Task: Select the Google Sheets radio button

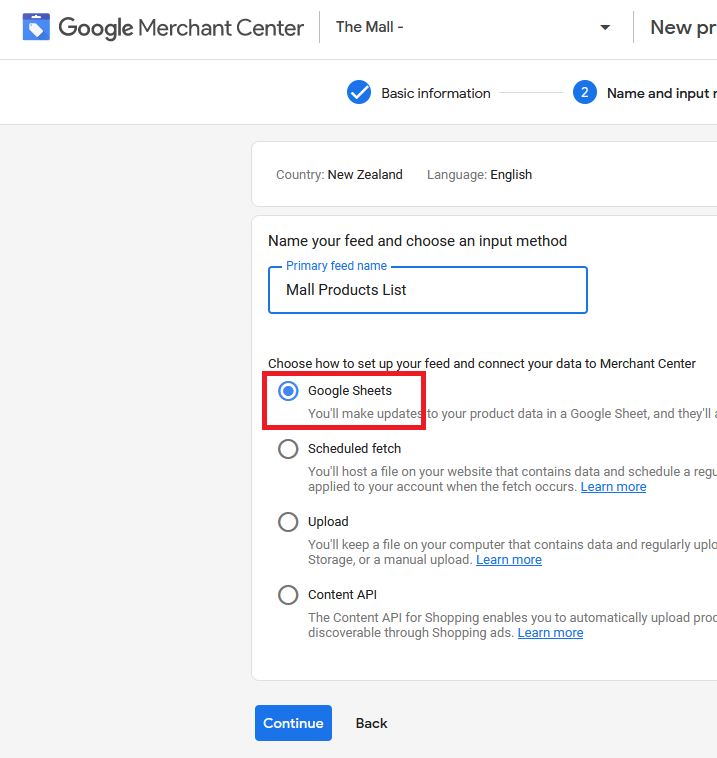Action: 288,391
